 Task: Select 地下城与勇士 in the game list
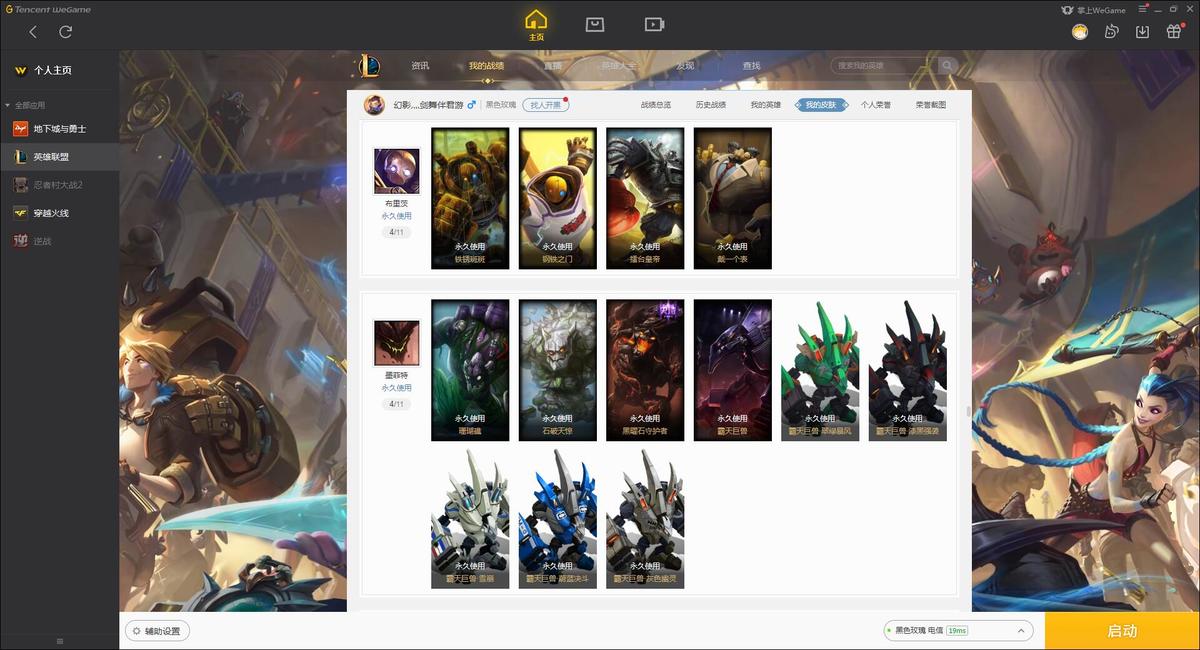click(x=60, y=129)
